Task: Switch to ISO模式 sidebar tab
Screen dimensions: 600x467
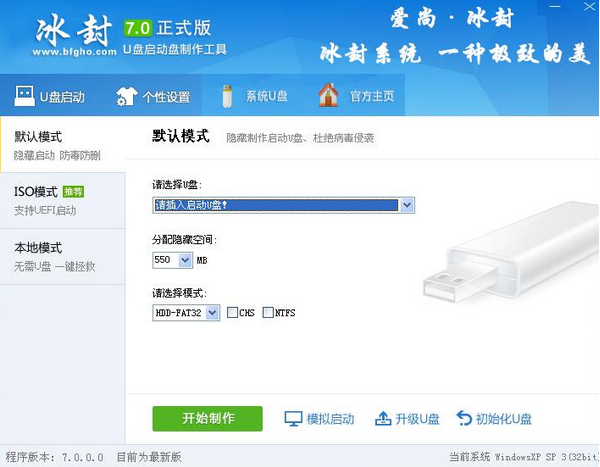Action: pyautogui.click(x=62, y=199)
